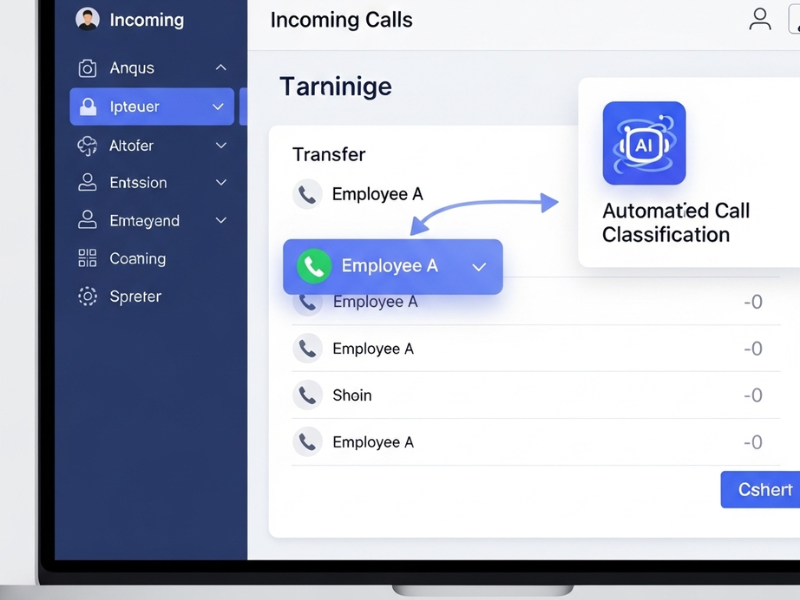Click the -0 value in Shoin row
The image size is (800, 600).
[753, 395]
